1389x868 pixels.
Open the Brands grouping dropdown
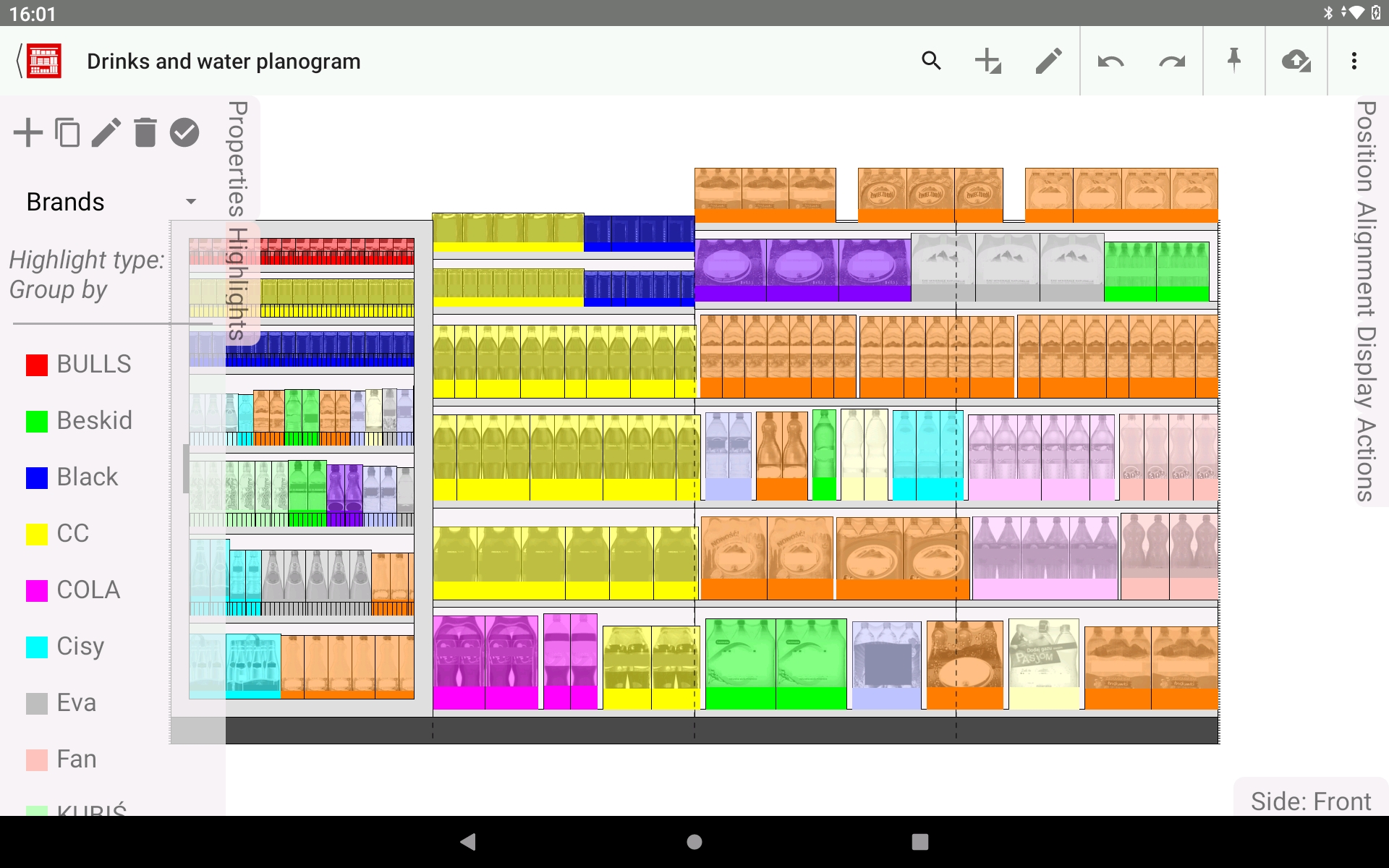[109, 201]
